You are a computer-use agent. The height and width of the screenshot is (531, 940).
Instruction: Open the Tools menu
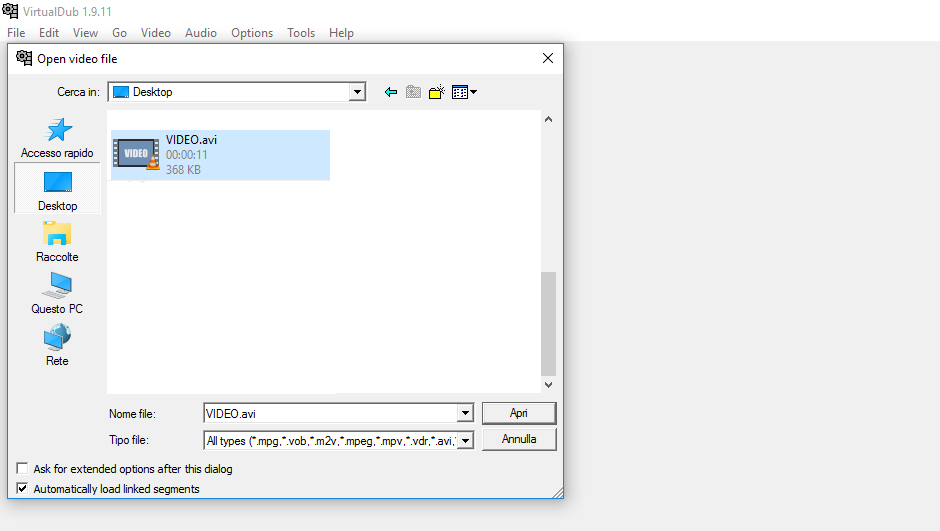[x=301, y=32]
